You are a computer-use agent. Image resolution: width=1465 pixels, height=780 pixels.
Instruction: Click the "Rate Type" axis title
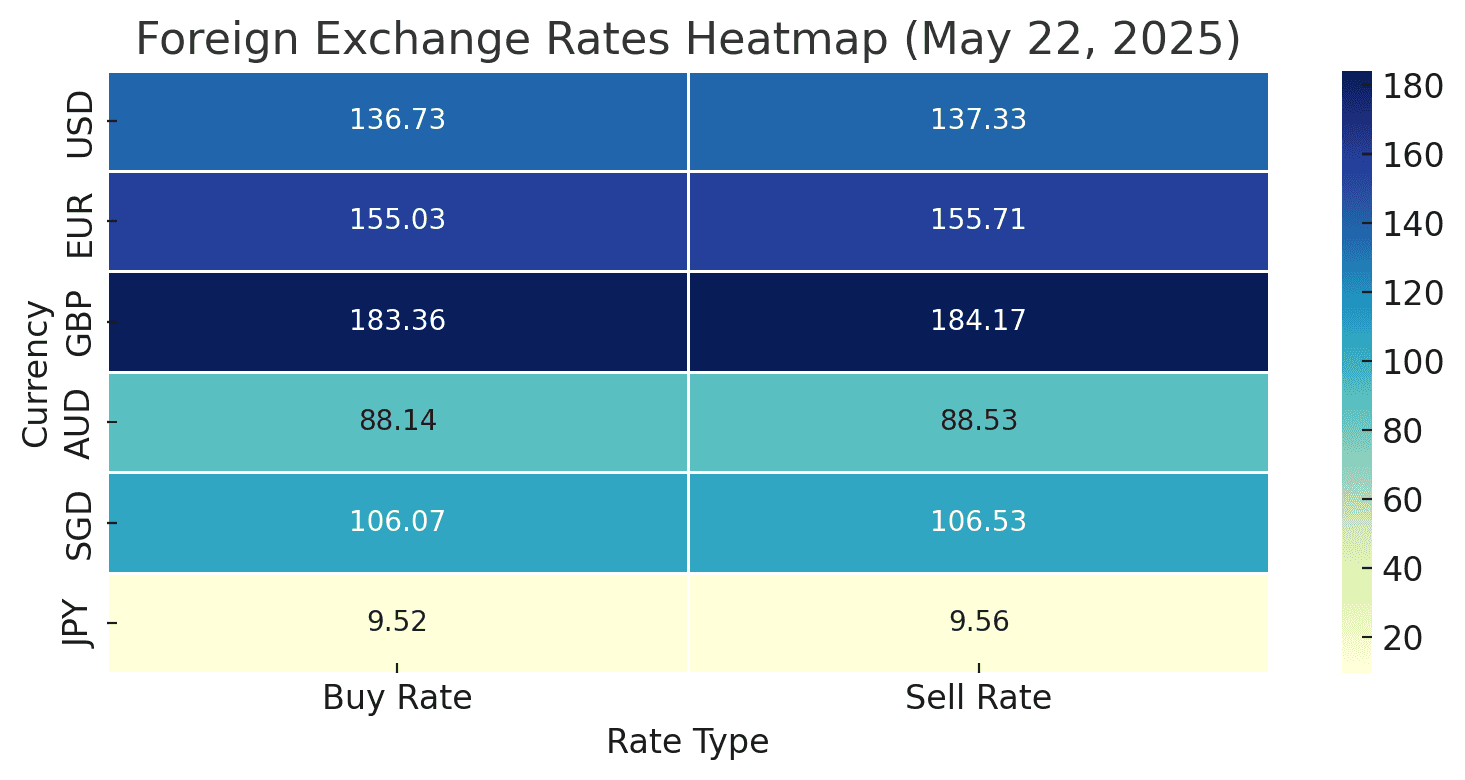[687, 742]
